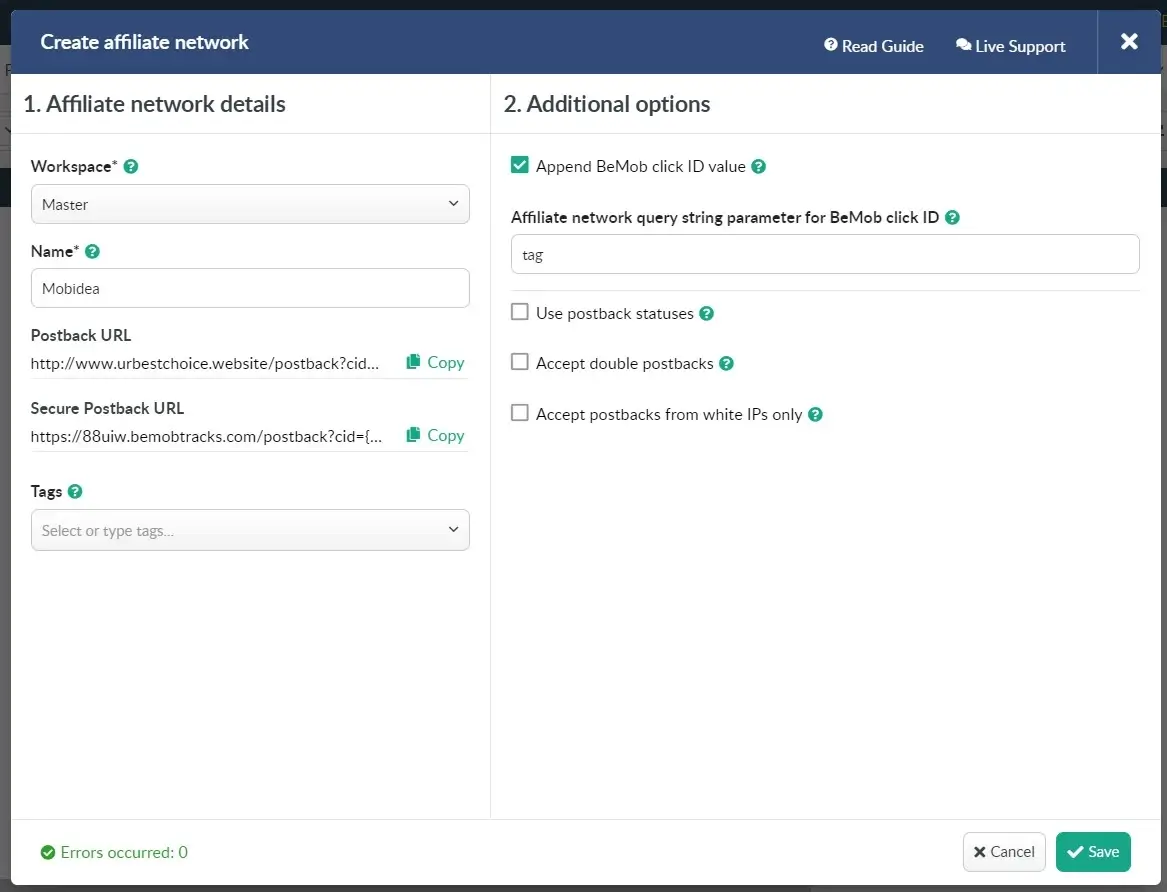Click the http://www.urbestchoice.website postback URL text

coord(205,364)
